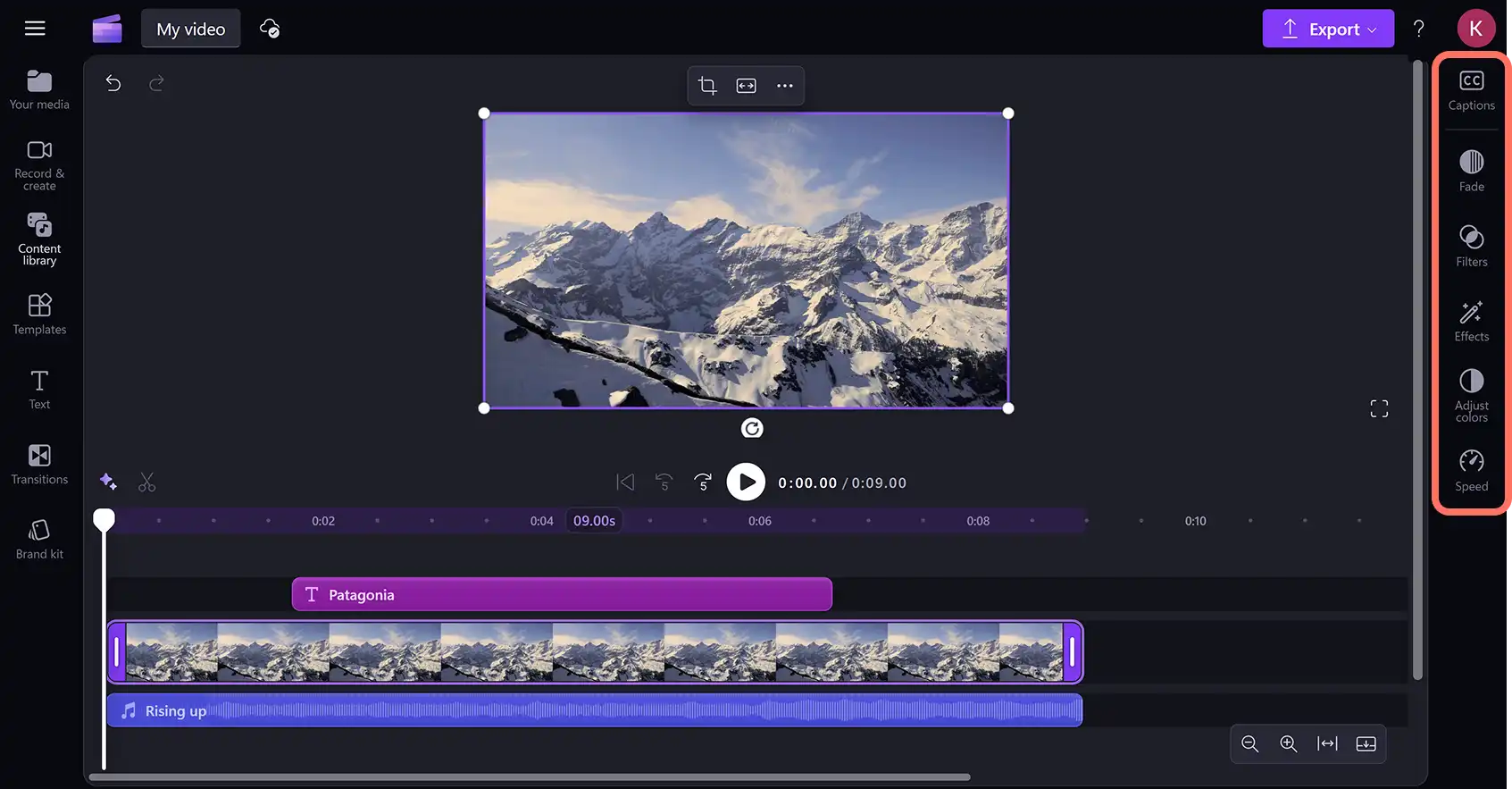Open the Templates tab
The image size is (1512, 789).
coord(39,315)
